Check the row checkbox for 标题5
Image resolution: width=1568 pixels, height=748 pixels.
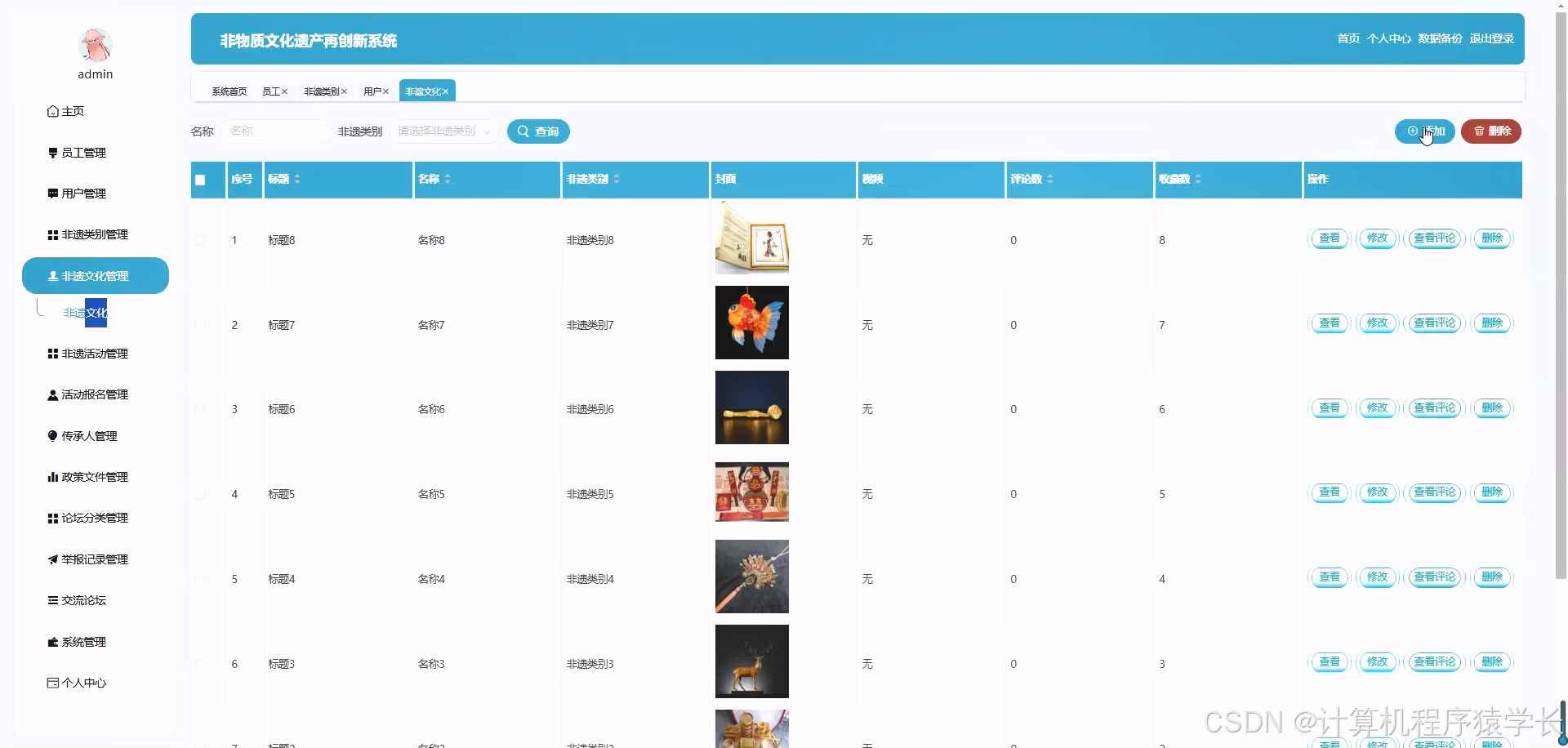coord(200,494)
